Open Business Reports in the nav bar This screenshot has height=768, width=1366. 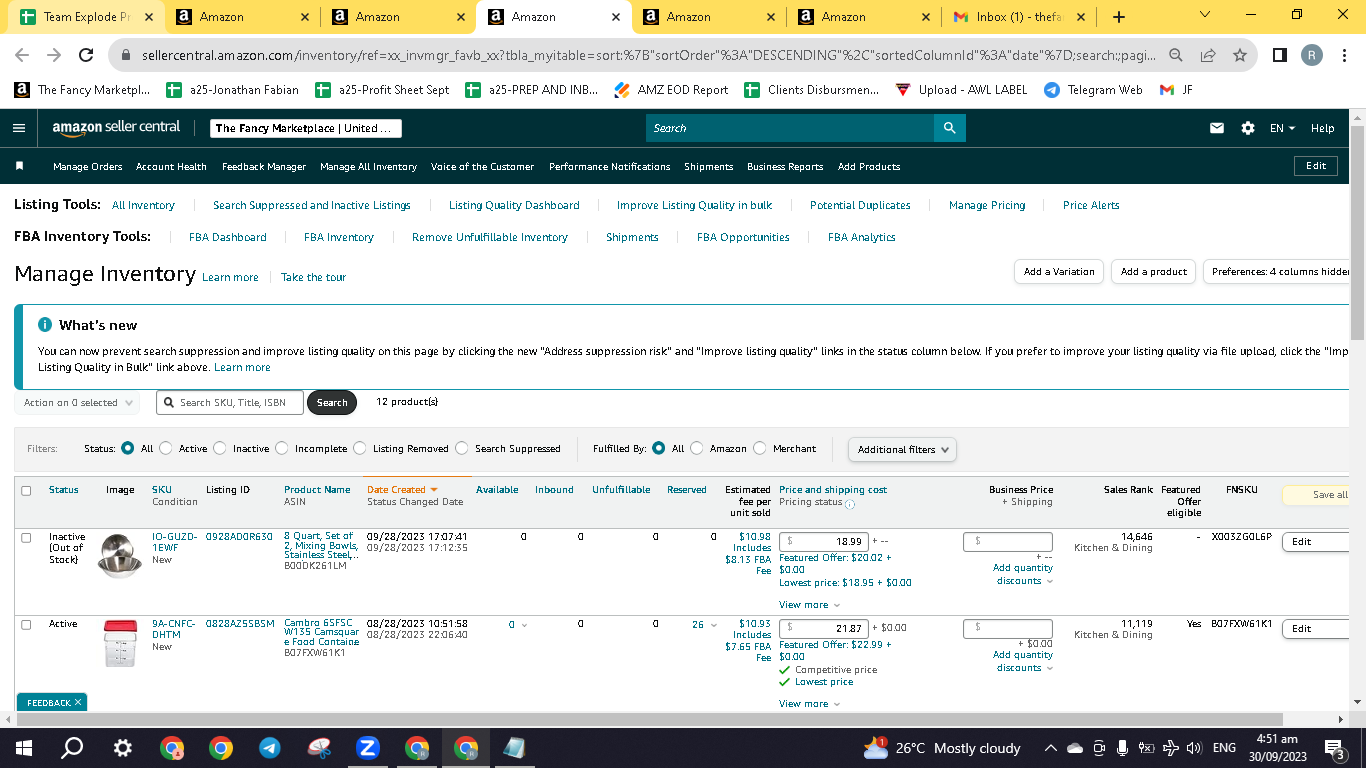785,167
